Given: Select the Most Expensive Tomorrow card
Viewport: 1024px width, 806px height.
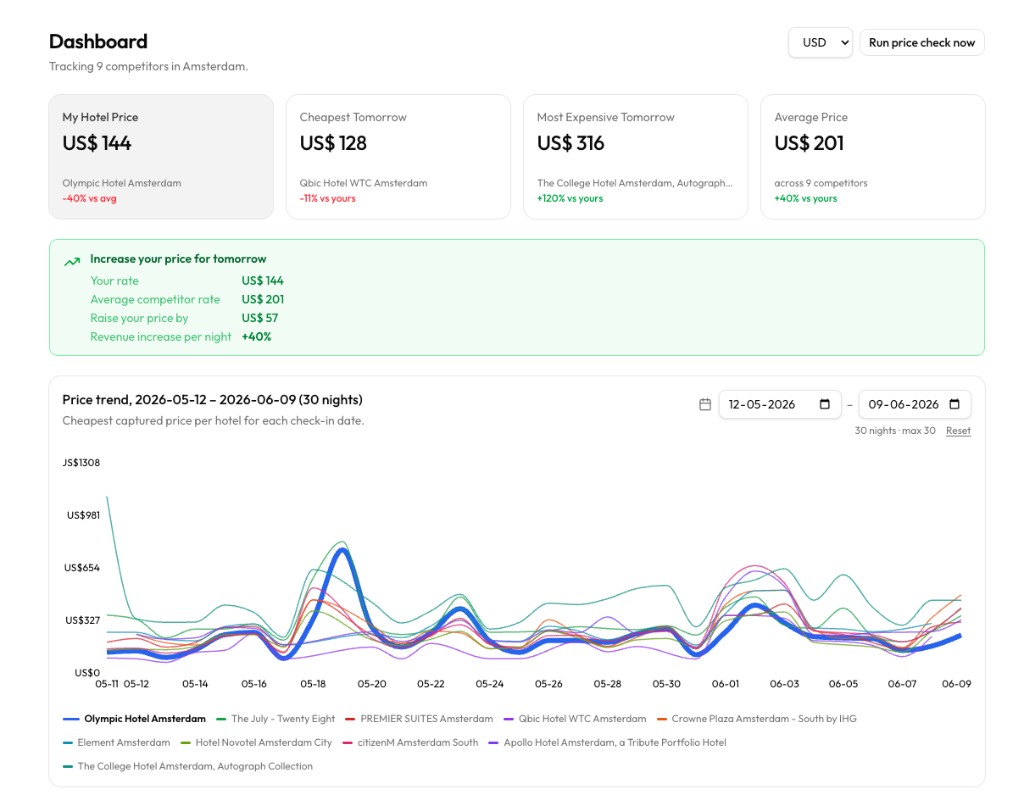Looking at the screenshot, I should [635, 157].
